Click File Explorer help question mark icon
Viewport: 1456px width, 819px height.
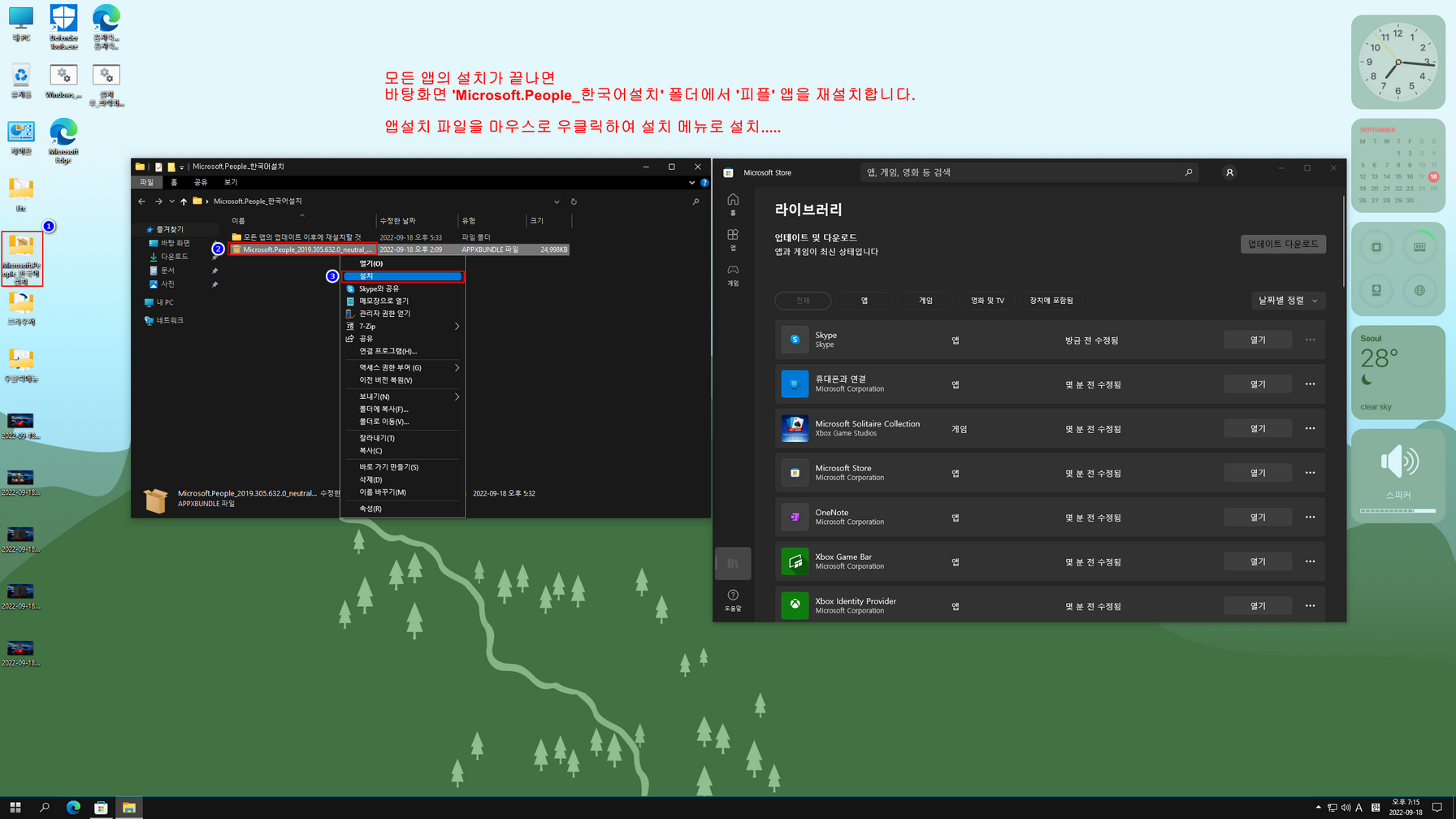[704, 182]
